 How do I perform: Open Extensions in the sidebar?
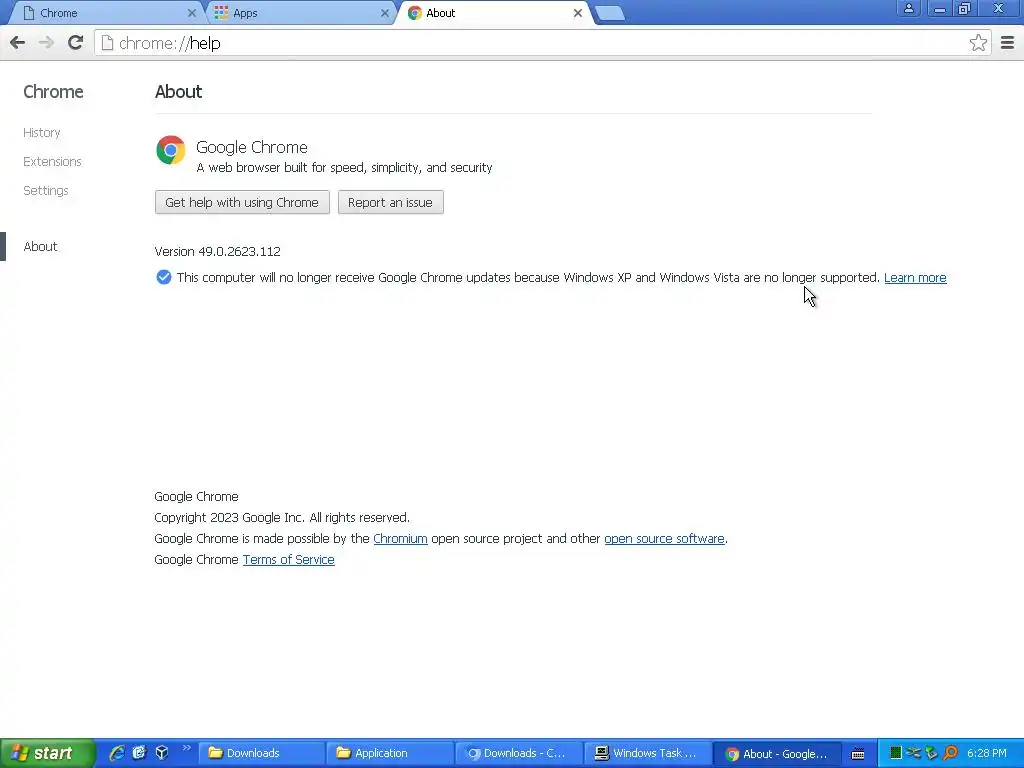[x=52, y=161]
